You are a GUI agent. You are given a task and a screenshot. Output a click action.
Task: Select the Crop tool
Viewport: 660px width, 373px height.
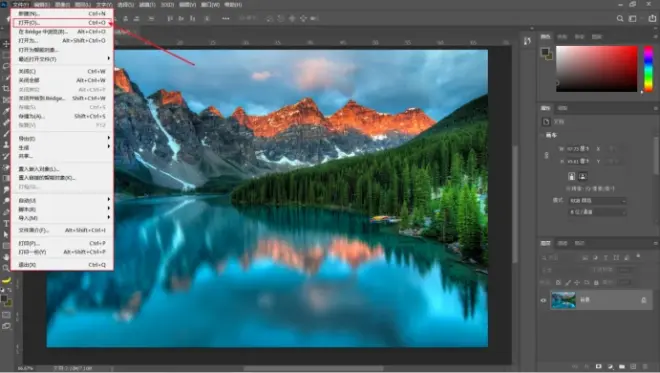[x=6, y=88]
